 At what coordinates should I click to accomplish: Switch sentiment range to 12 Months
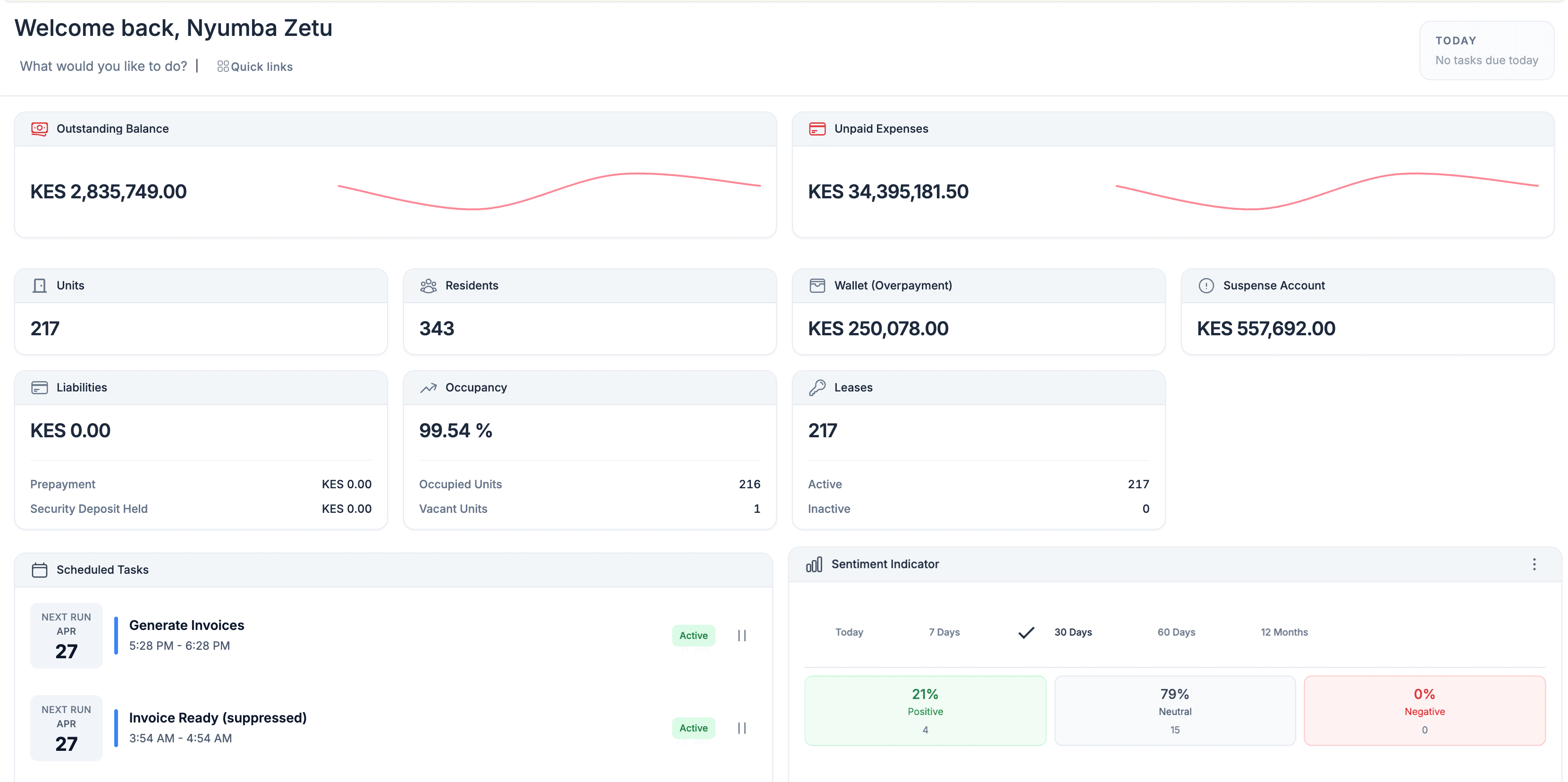click(1284, 631)
